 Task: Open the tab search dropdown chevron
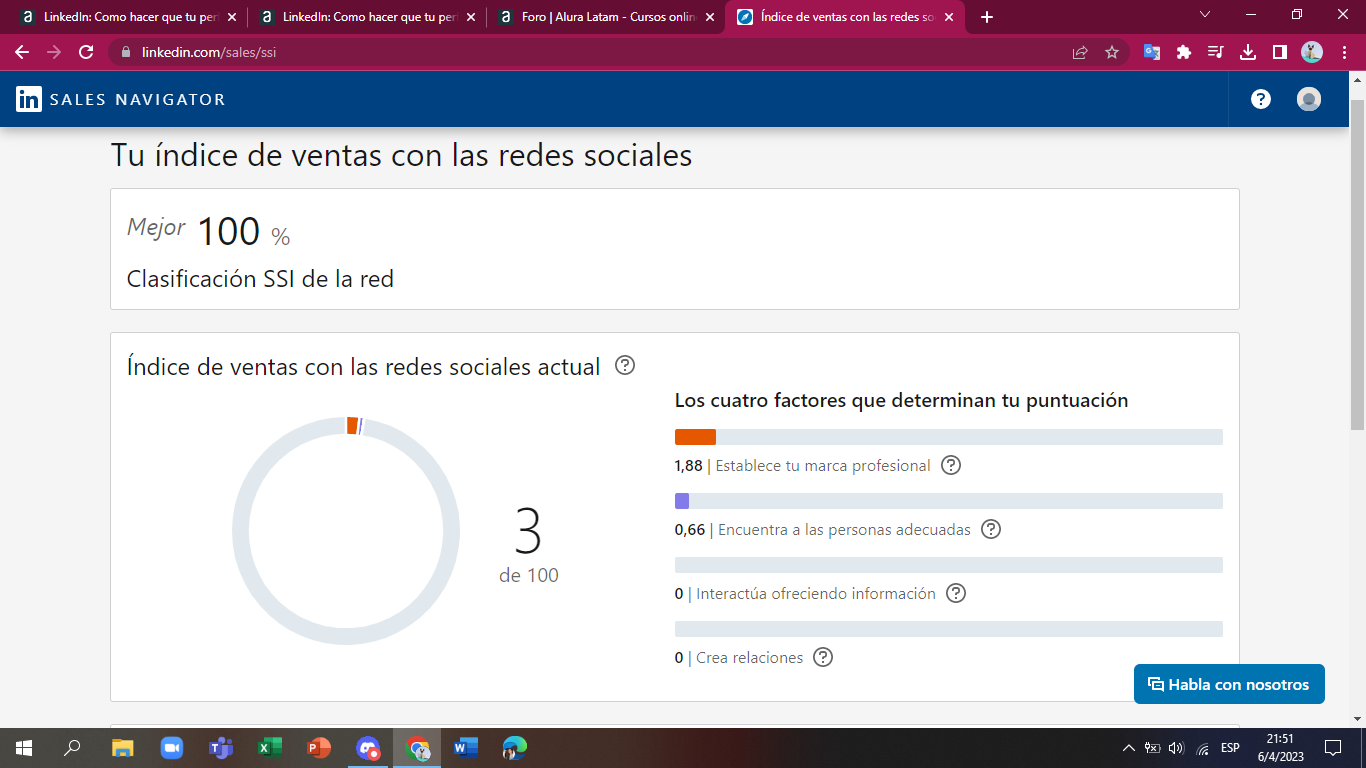[x=1205, y=15]
